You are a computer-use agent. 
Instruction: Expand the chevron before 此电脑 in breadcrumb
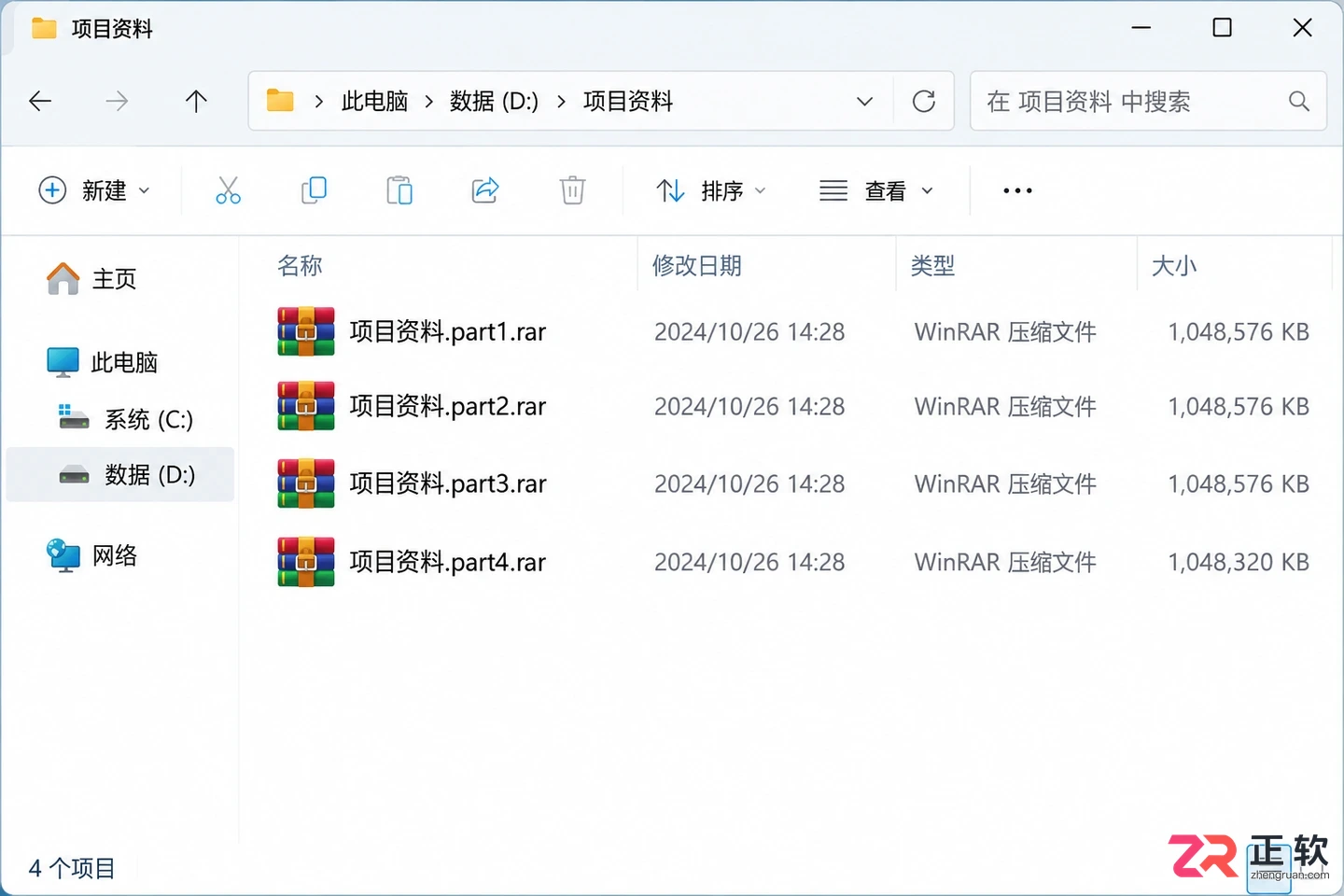point(319,101)
